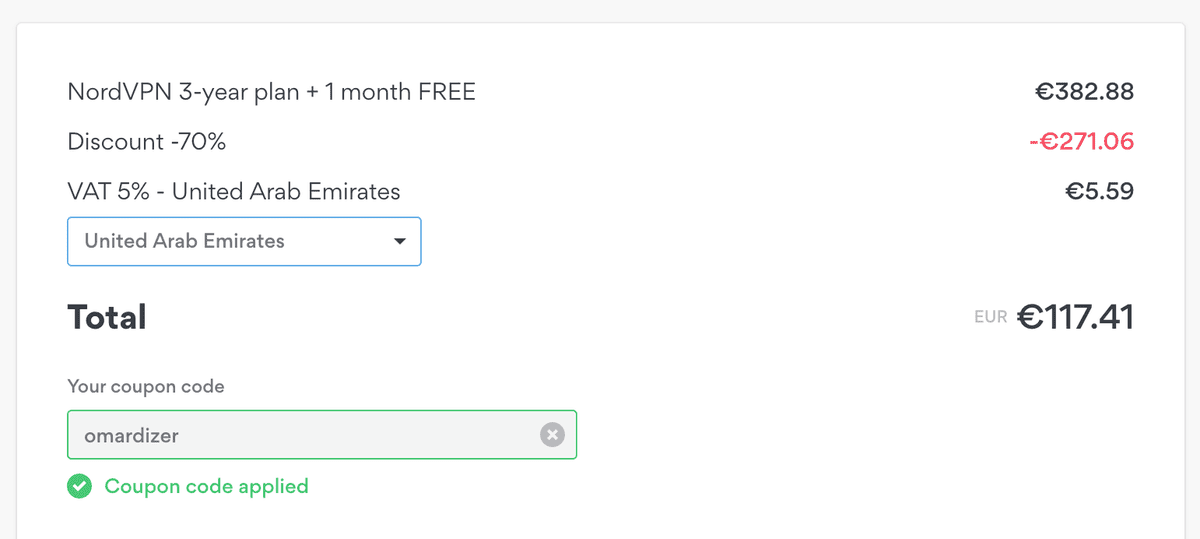This screenshot has height=539, width=1200.
Task: Click the €382.88 plan price
Action: pos(1084,93)
